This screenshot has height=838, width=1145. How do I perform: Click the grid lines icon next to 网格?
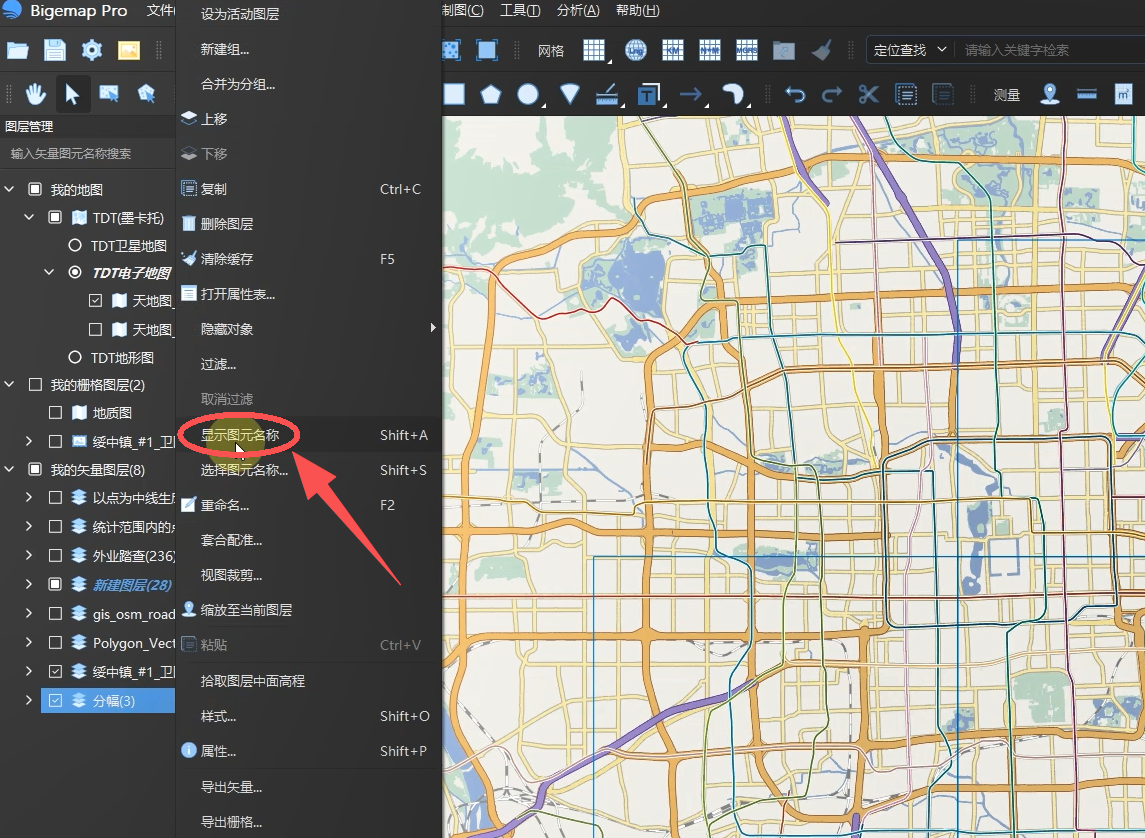[x=594, y=50]
